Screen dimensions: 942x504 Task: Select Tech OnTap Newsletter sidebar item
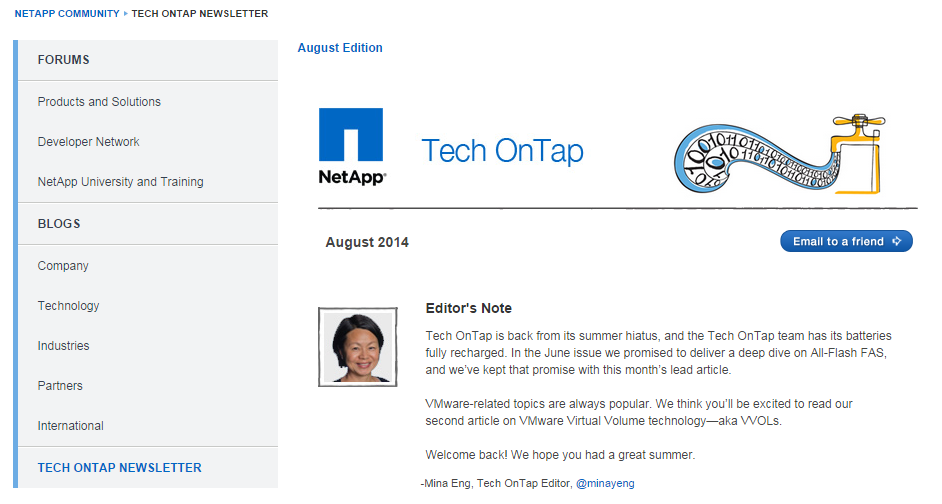coord(120,468)
